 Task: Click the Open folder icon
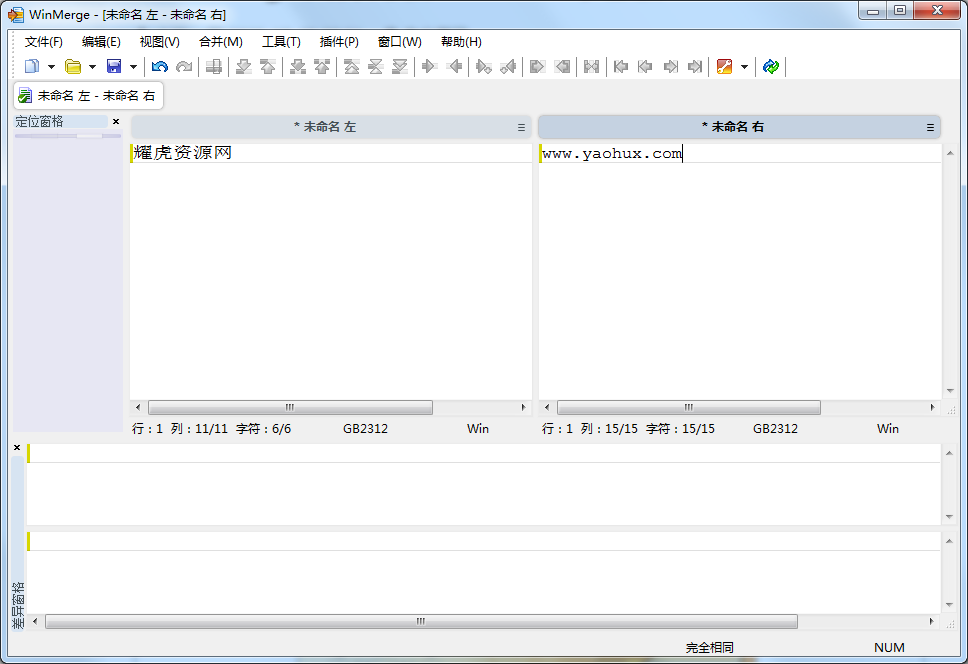click(x=73, y=67)
